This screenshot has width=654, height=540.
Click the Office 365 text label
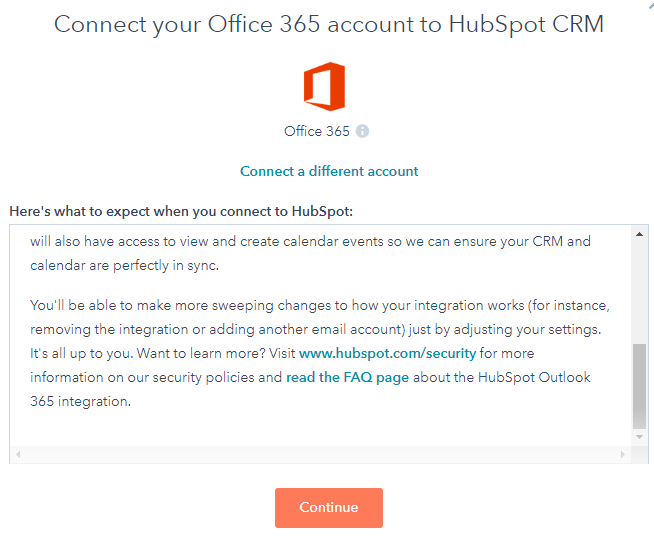point(317,131)
